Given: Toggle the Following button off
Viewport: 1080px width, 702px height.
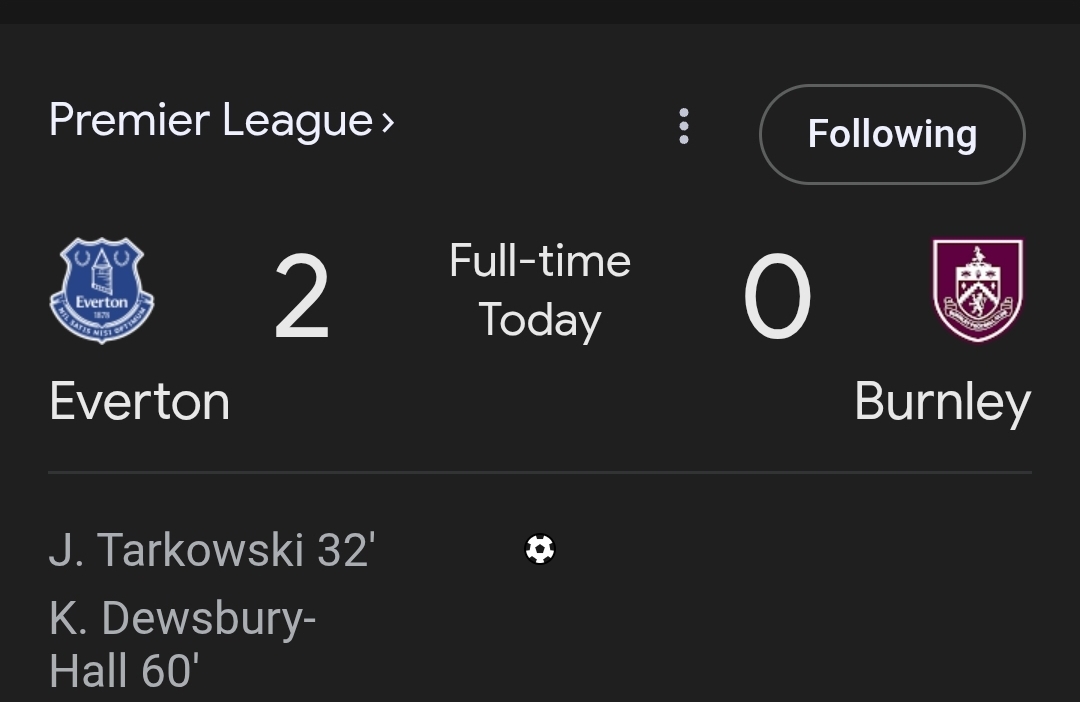Looking at the screenshot, I should click(x=892, y=134).
